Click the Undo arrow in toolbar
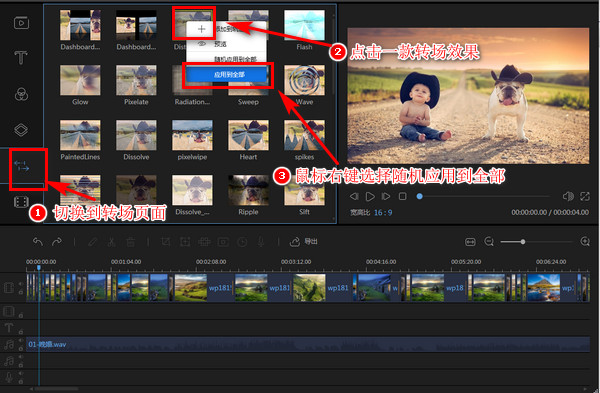 [x=38, y=241]
